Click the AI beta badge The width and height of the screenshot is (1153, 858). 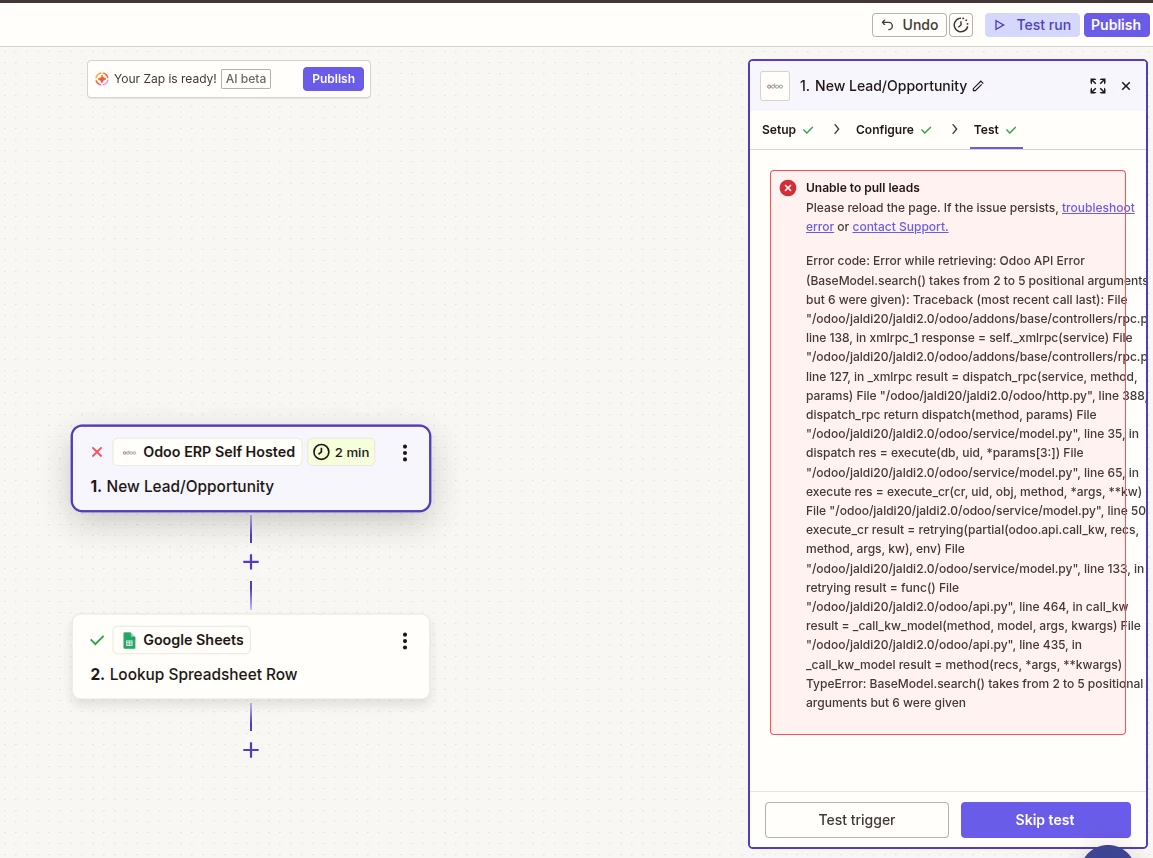pyautogui.click(x=246, y=79)
